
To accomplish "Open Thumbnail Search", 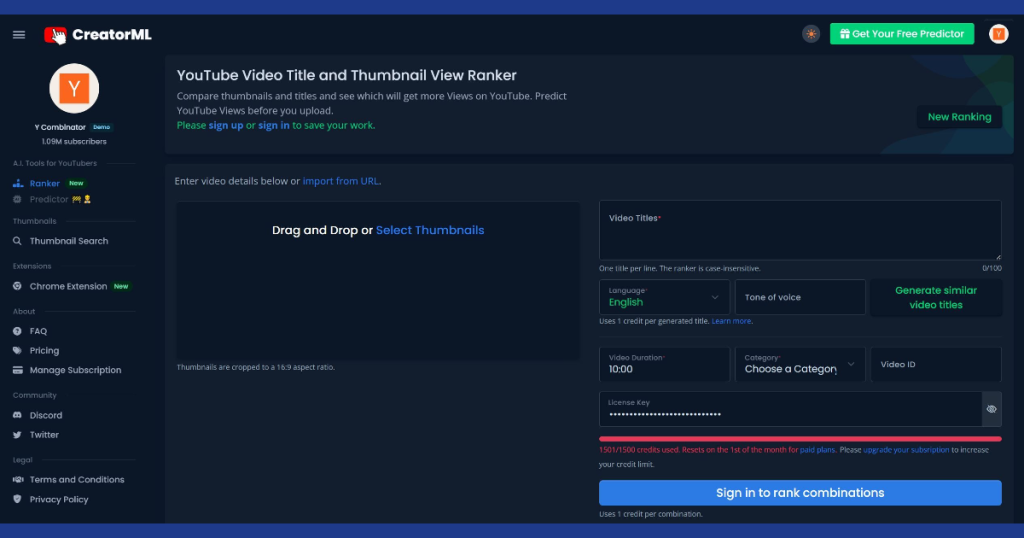I will point(69,241).
